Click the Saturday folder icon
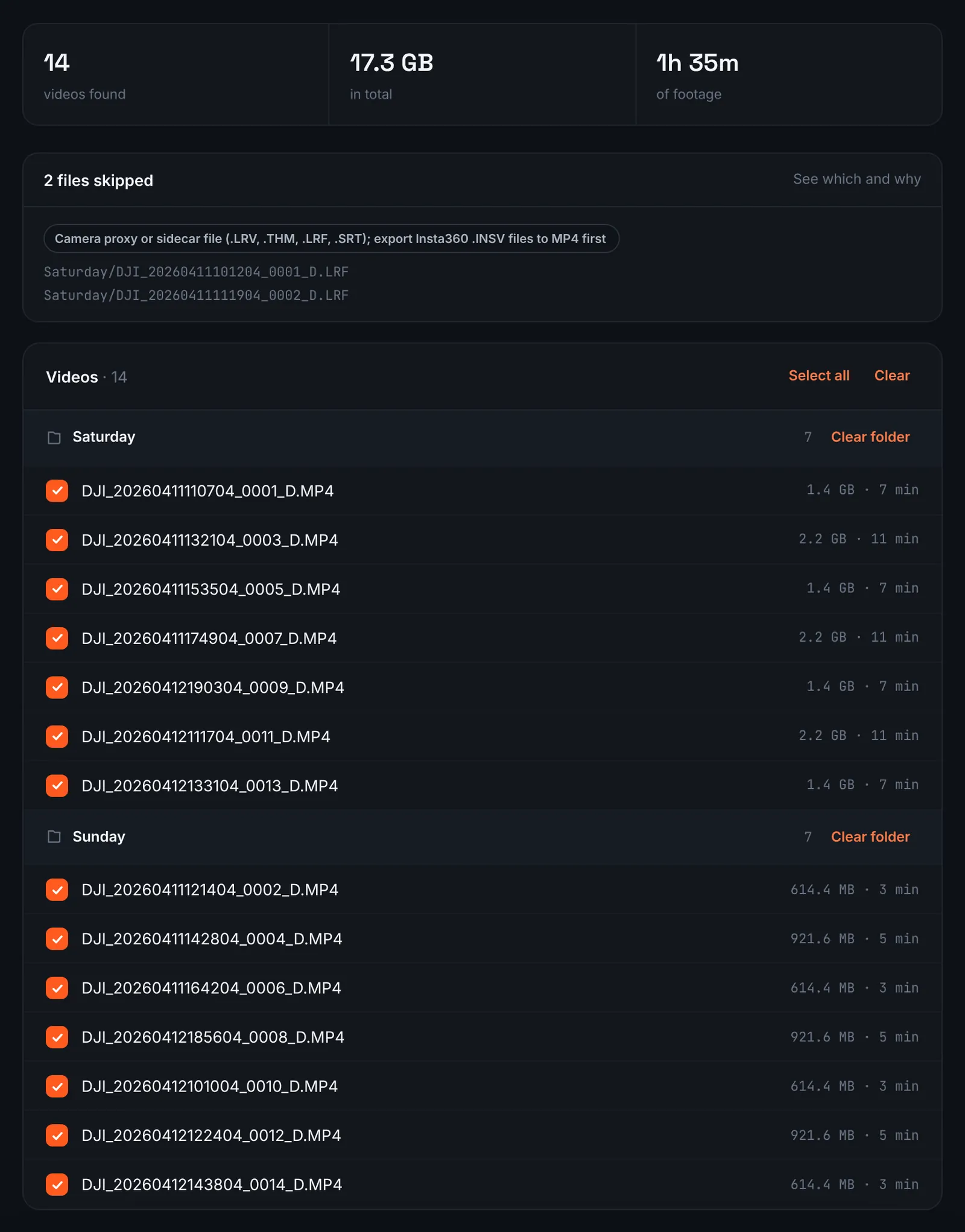The height and width of the screenshot is (1232, 965). click(x=54, y=437)
